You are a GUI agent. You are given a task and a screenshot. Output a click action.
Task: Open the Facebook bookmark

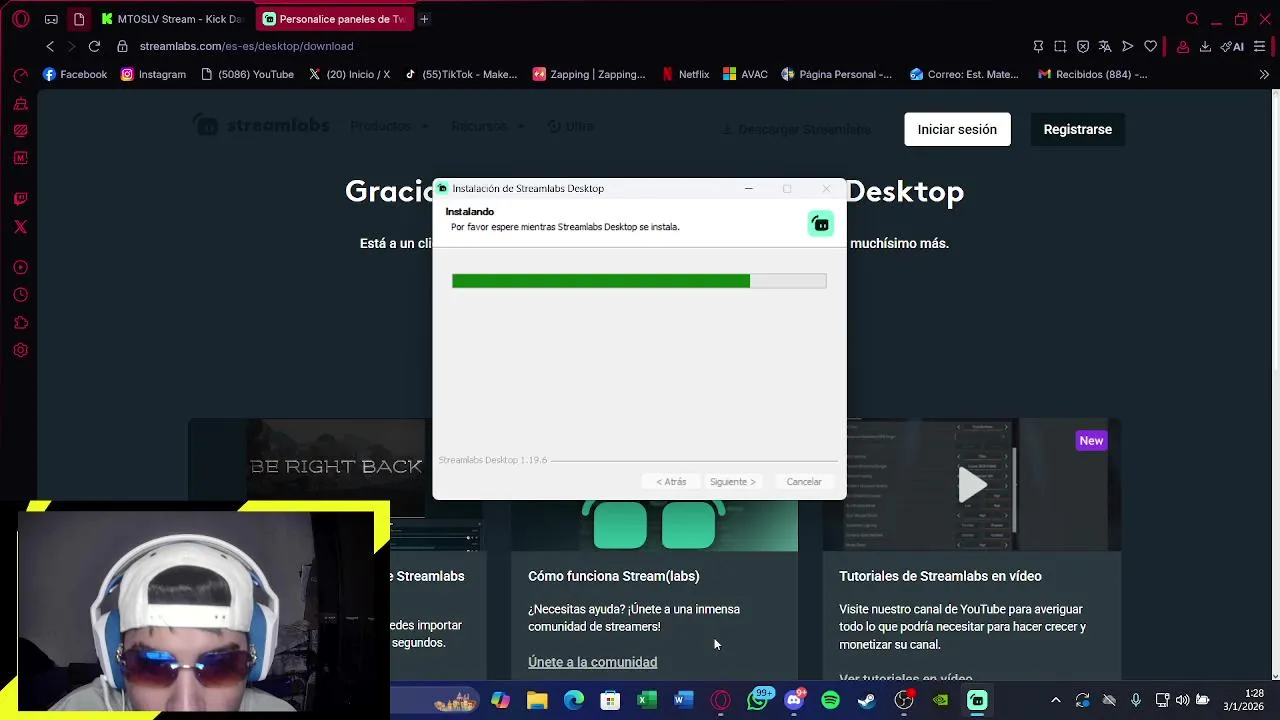(x=75, y=74)
